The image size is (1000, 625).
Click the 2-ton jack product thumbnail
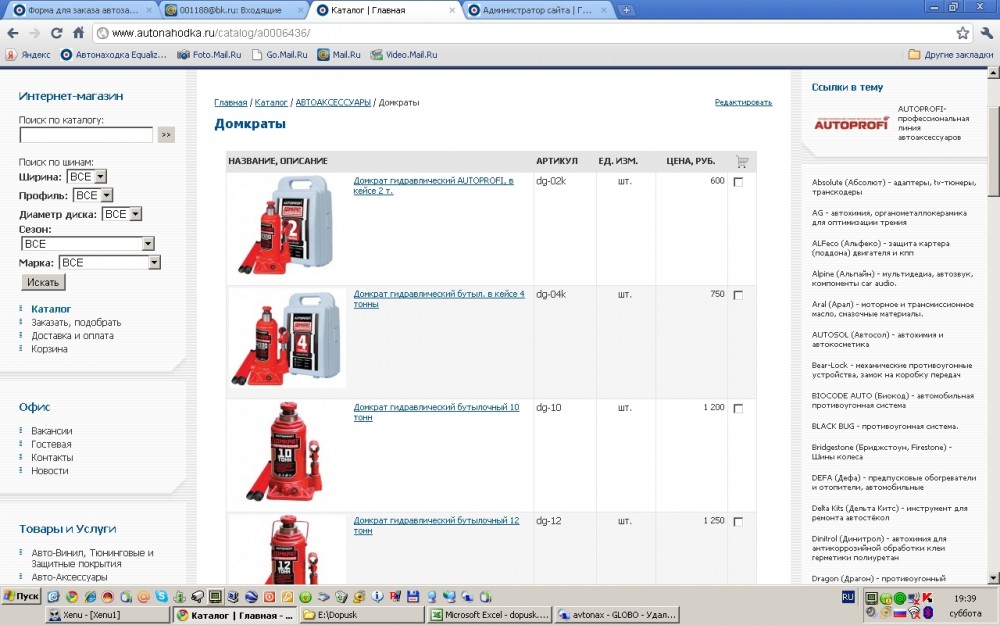(286, 226)
